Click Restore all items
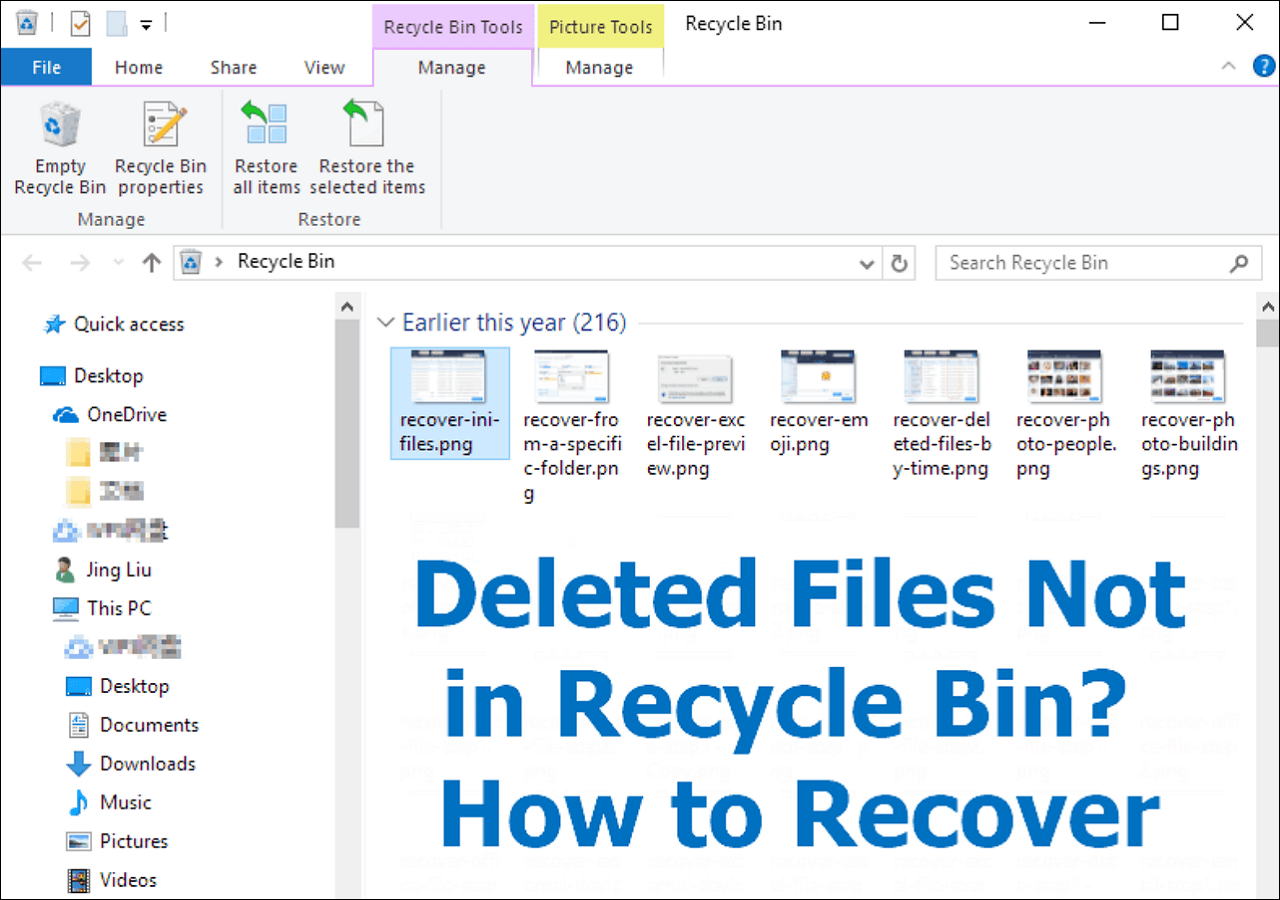 [266, 149]
